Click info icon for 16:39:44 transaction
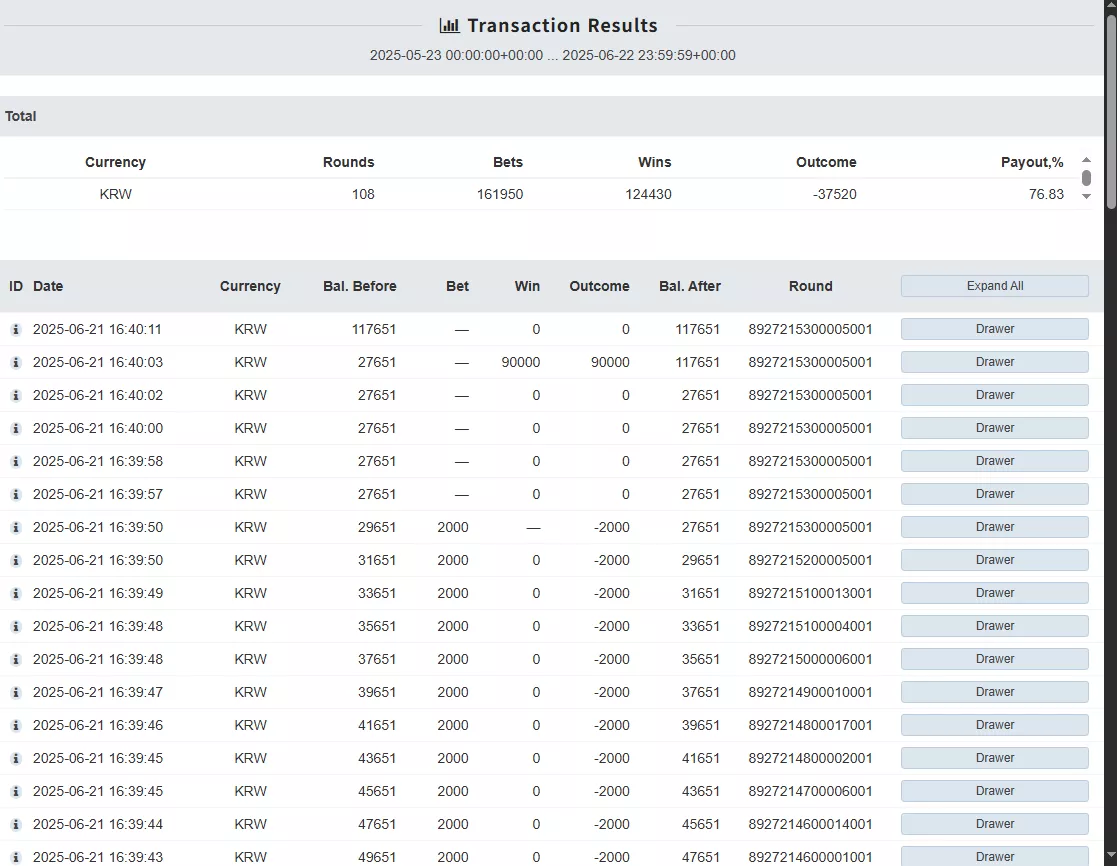 16,825
